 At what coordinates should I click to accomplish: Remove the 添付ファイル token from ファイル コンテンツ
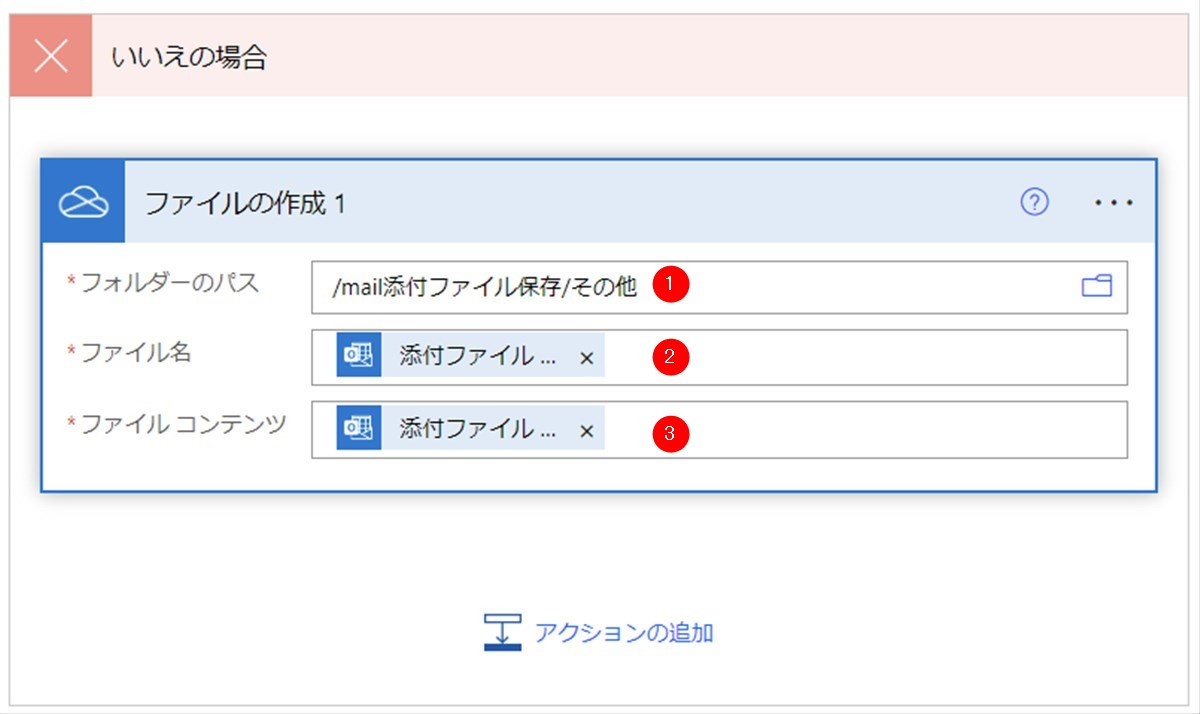587,430
